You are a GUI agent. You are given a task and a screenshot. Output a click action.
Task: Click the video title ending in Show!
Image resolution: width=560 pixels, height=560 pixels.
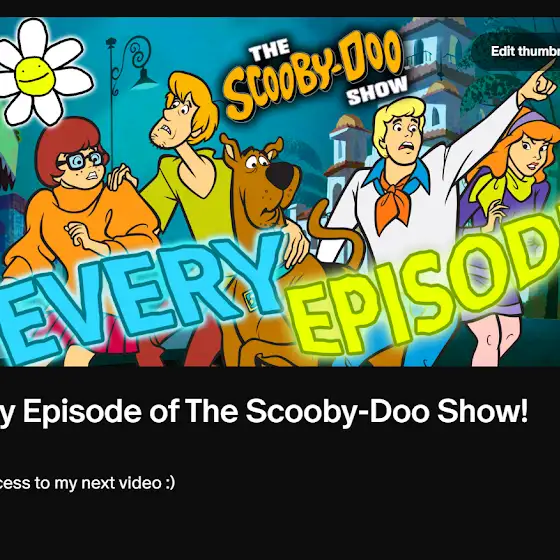[264, 411]
